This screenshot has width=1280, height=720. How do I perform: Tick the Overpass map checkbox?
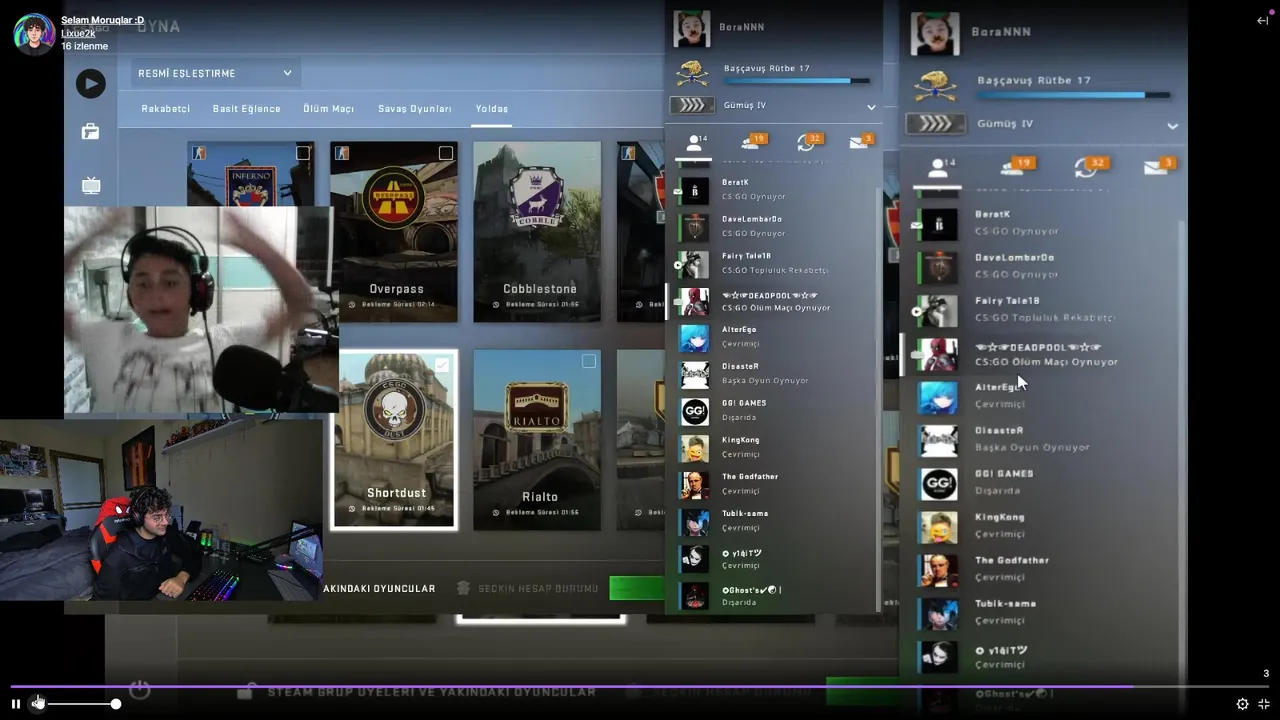(x=446, y=153)
